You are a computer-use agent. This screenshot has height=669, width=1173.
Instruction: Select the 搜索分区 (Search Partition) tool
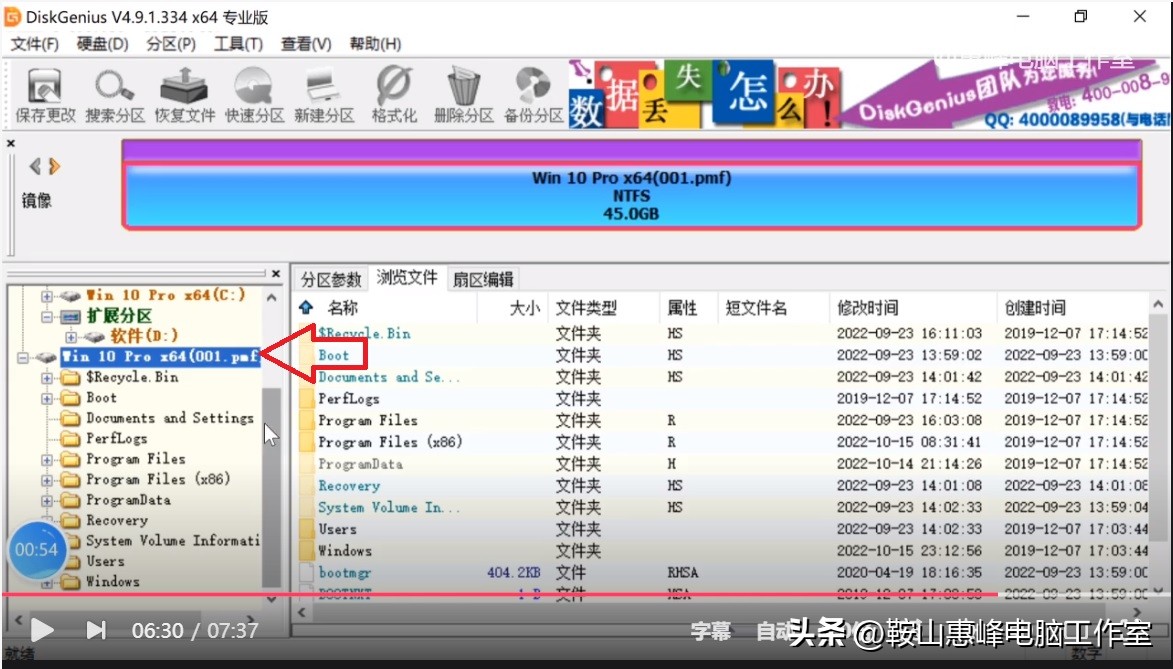[113, 90]
